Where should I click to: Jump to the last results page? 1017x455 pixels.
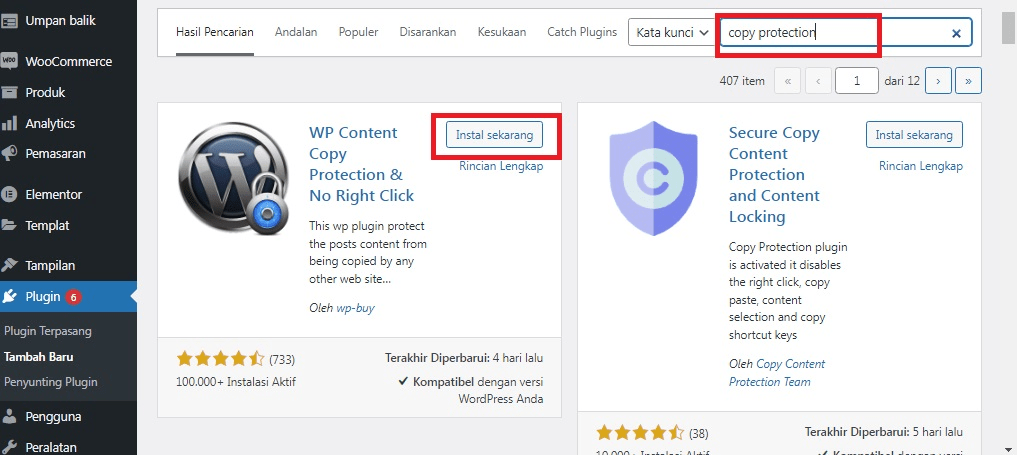[968, 81]
